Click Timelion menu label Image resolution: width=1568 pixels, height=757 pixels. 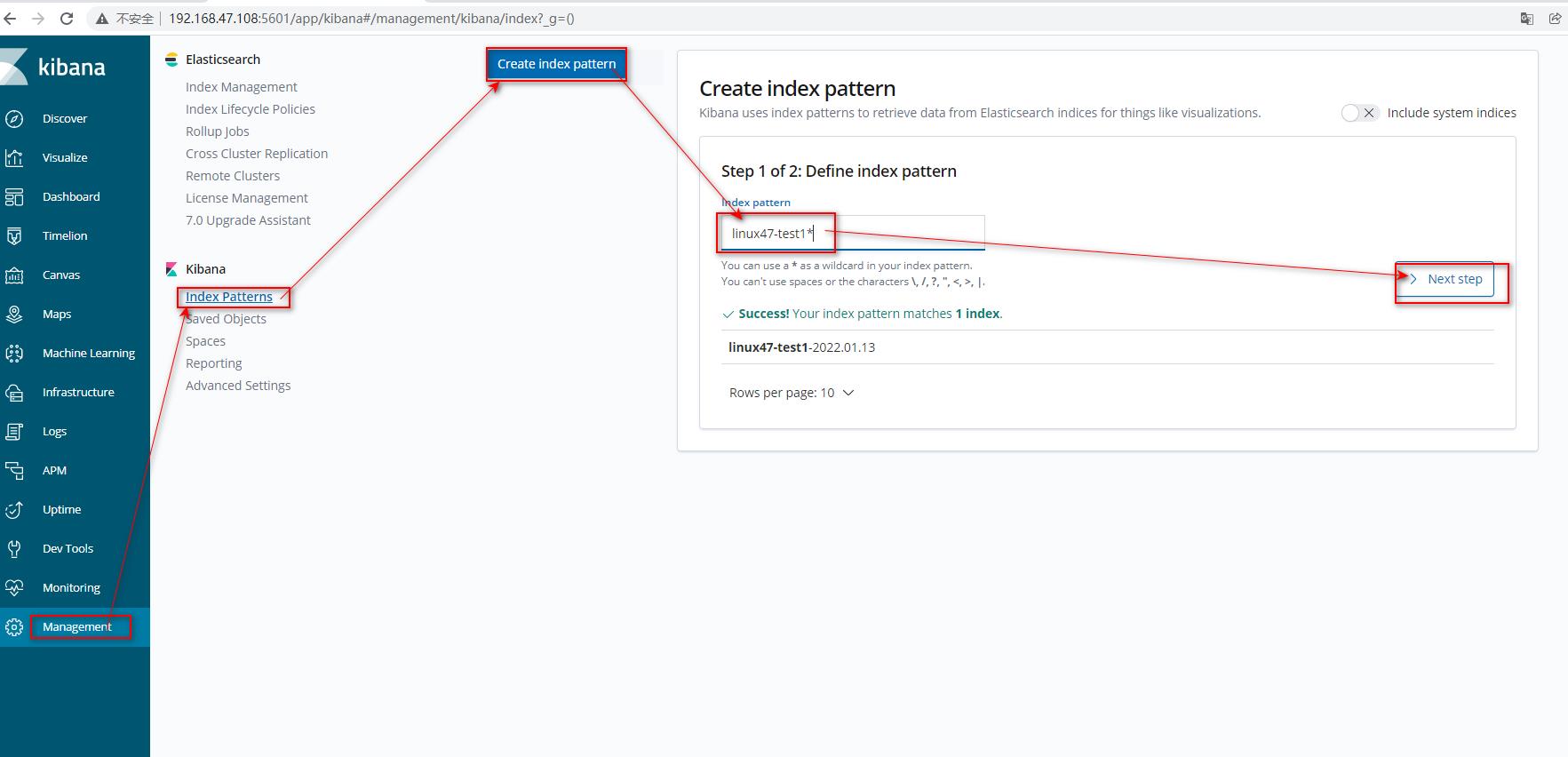[x=65, y=236]
